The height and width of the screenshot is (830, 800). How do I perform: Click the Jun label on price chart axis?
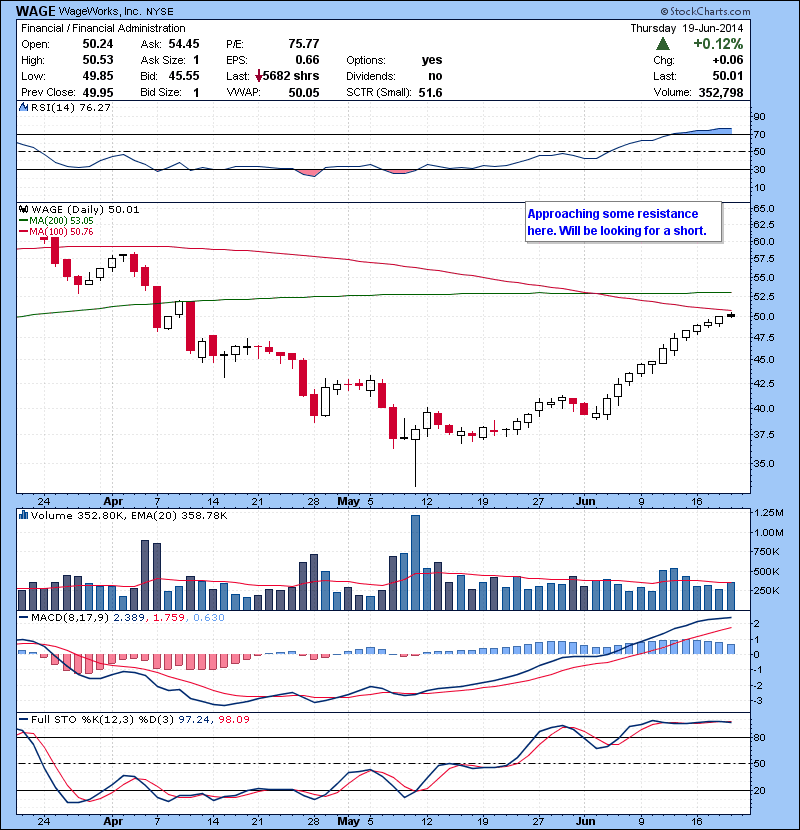[x=586, y=501]
